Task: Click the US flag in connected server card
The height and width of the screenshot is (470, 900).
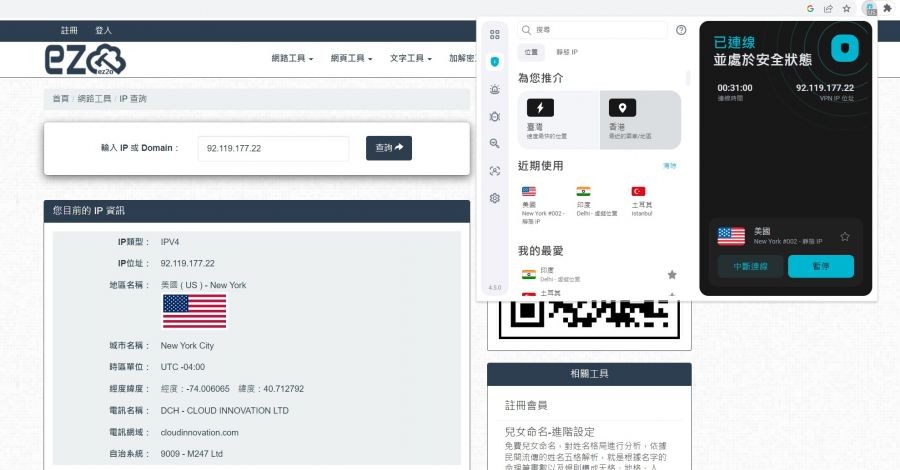Action: point(731,236)
